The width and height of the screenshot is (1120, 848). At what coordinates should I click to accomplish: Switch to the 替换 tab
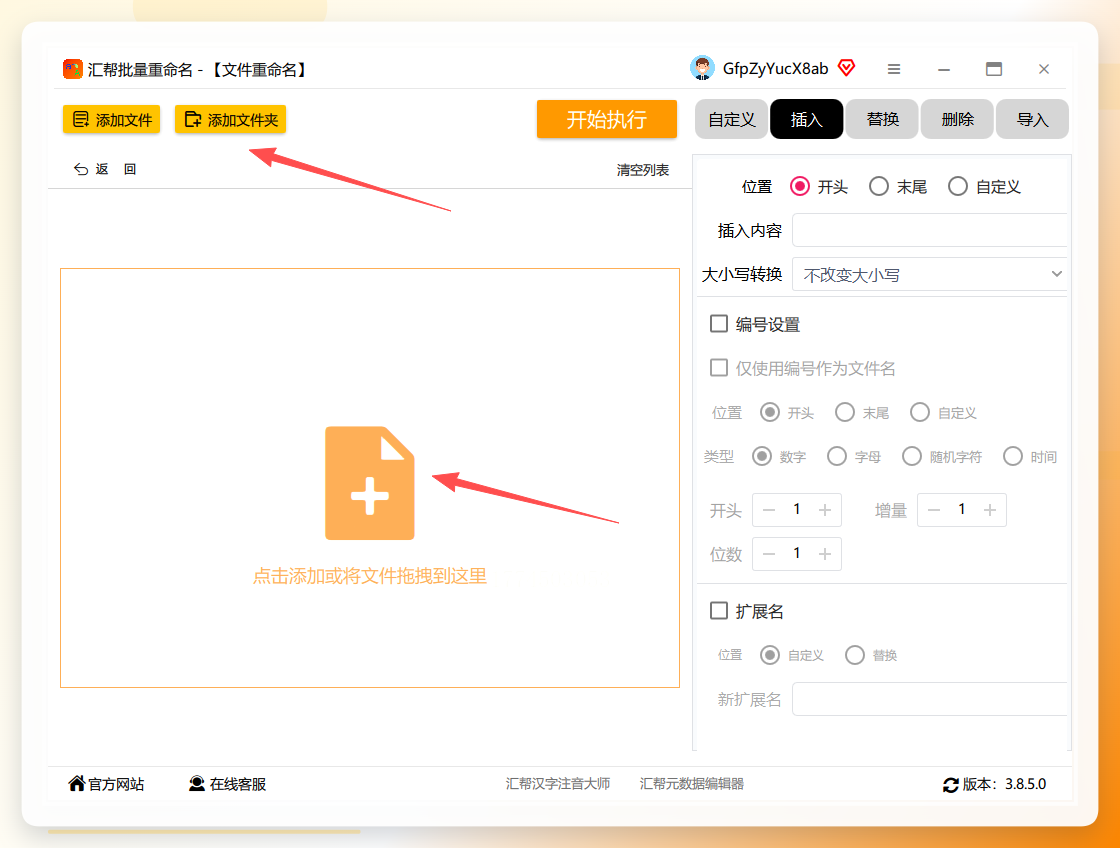click(x=882, y=119)
